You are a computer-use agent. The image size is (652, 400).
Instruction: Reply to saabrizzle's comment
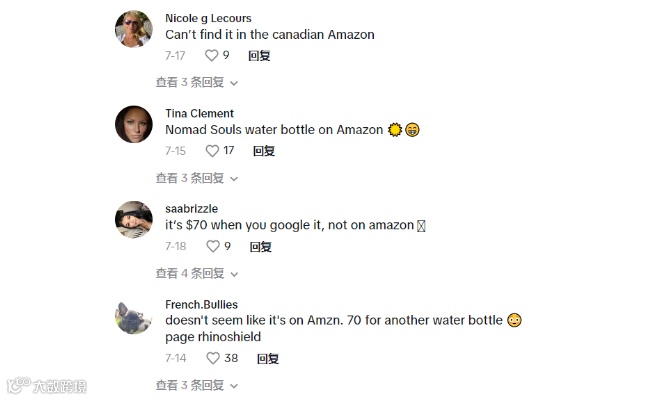coord(260,246)
